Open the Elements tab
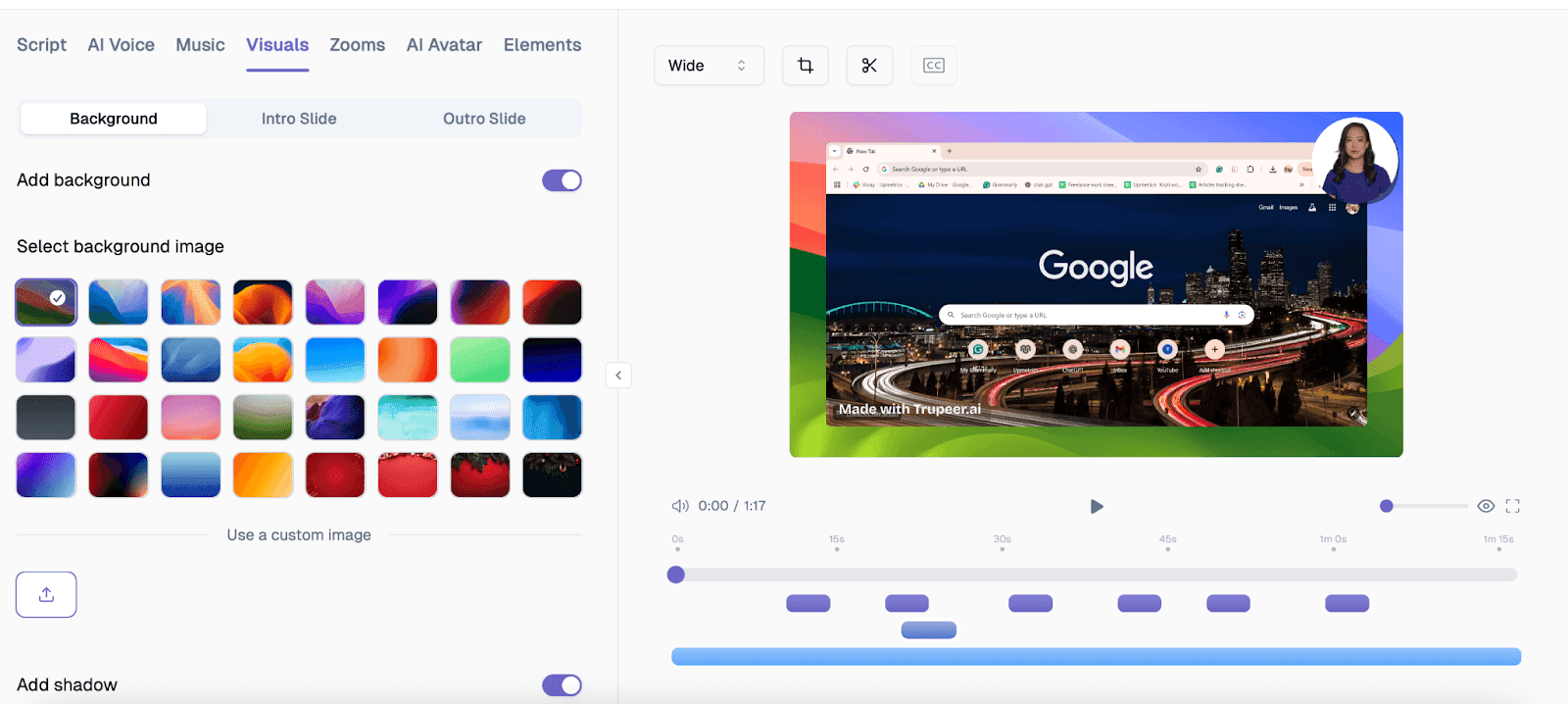The height and width of the screenshot is (704, 1568). [542, 45]
